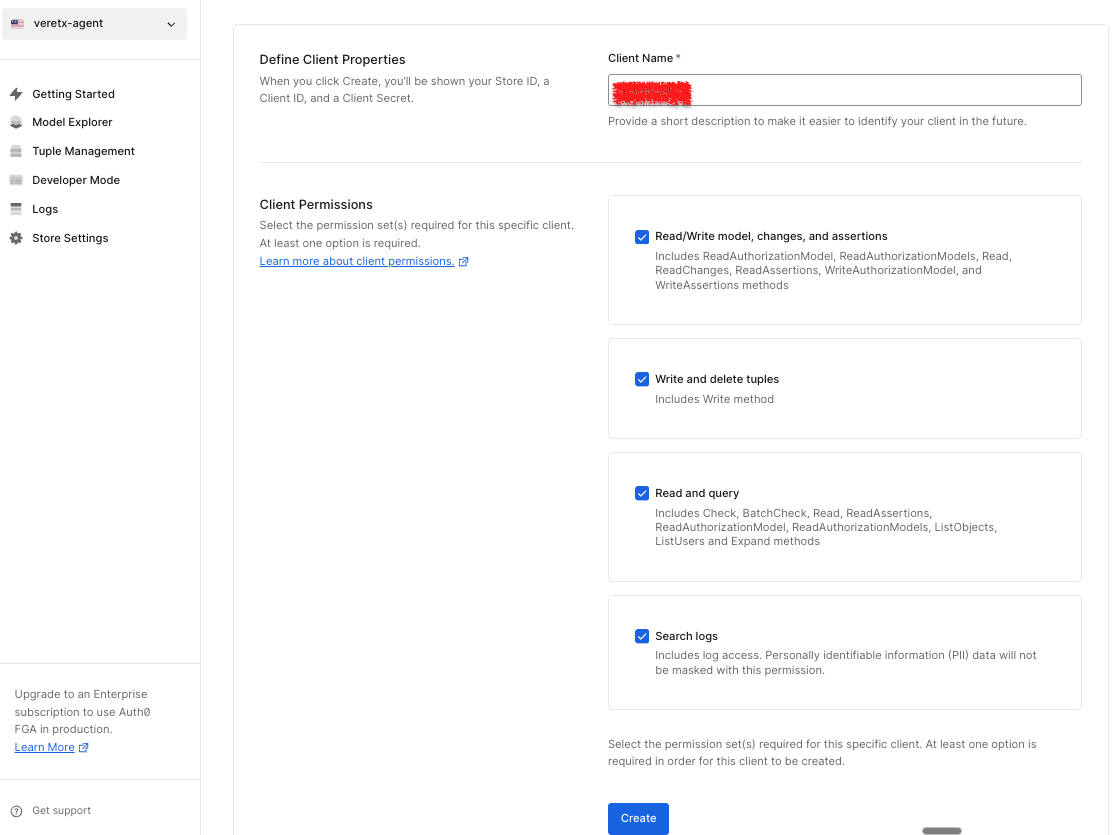This screenshot has height=835, width=1112.
Task: Click the external link icon after client permissions link
Action: (463, 261)
